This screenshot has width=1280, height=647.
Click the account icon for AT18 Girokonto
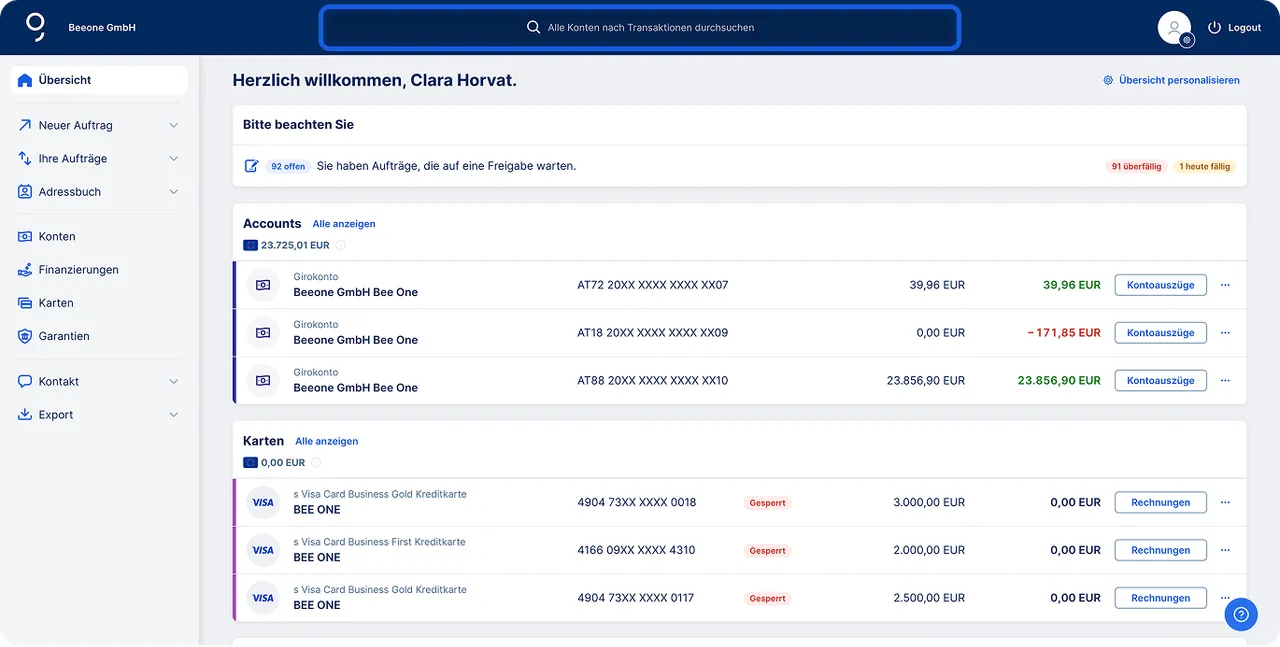(263, 333)
